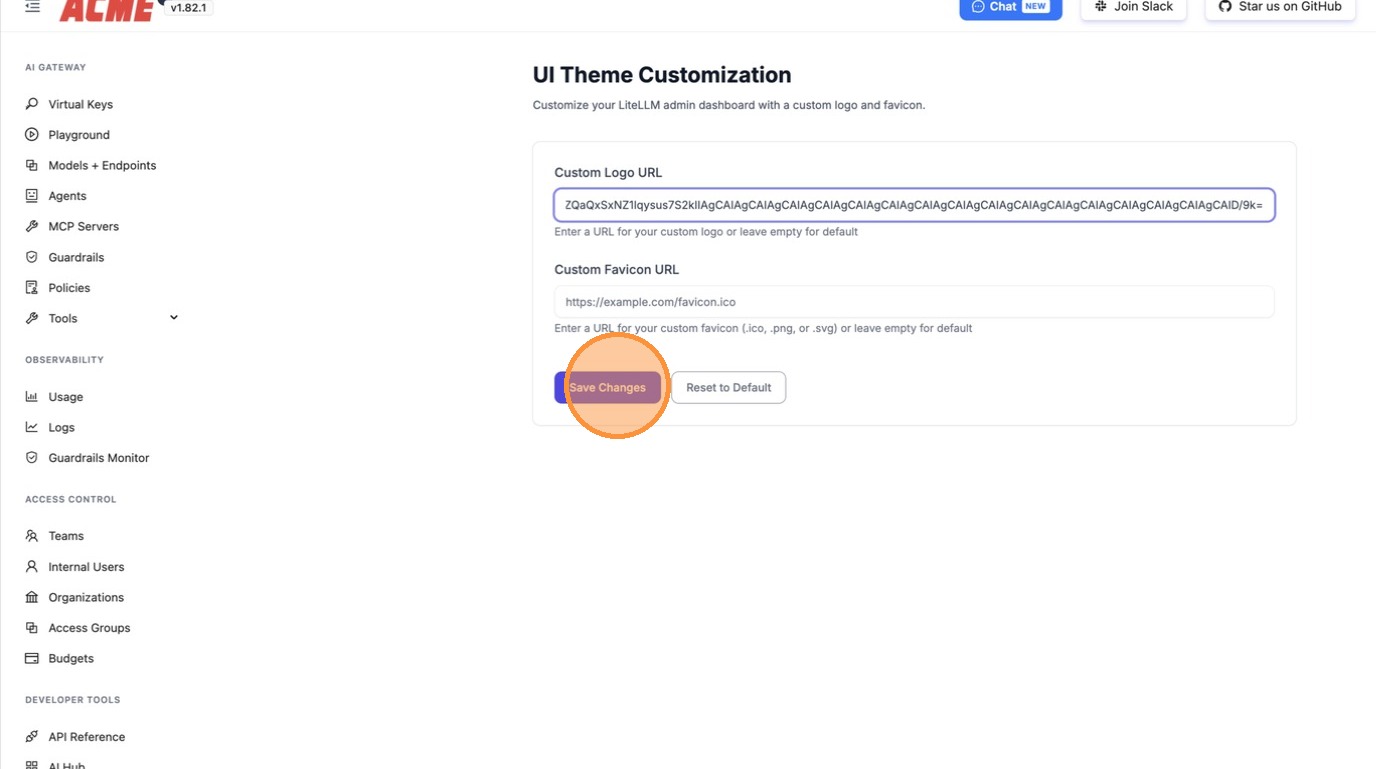This screenshot has width=1376, height=769.
Task: Open the API Reference item
Action: coord(86,737)
